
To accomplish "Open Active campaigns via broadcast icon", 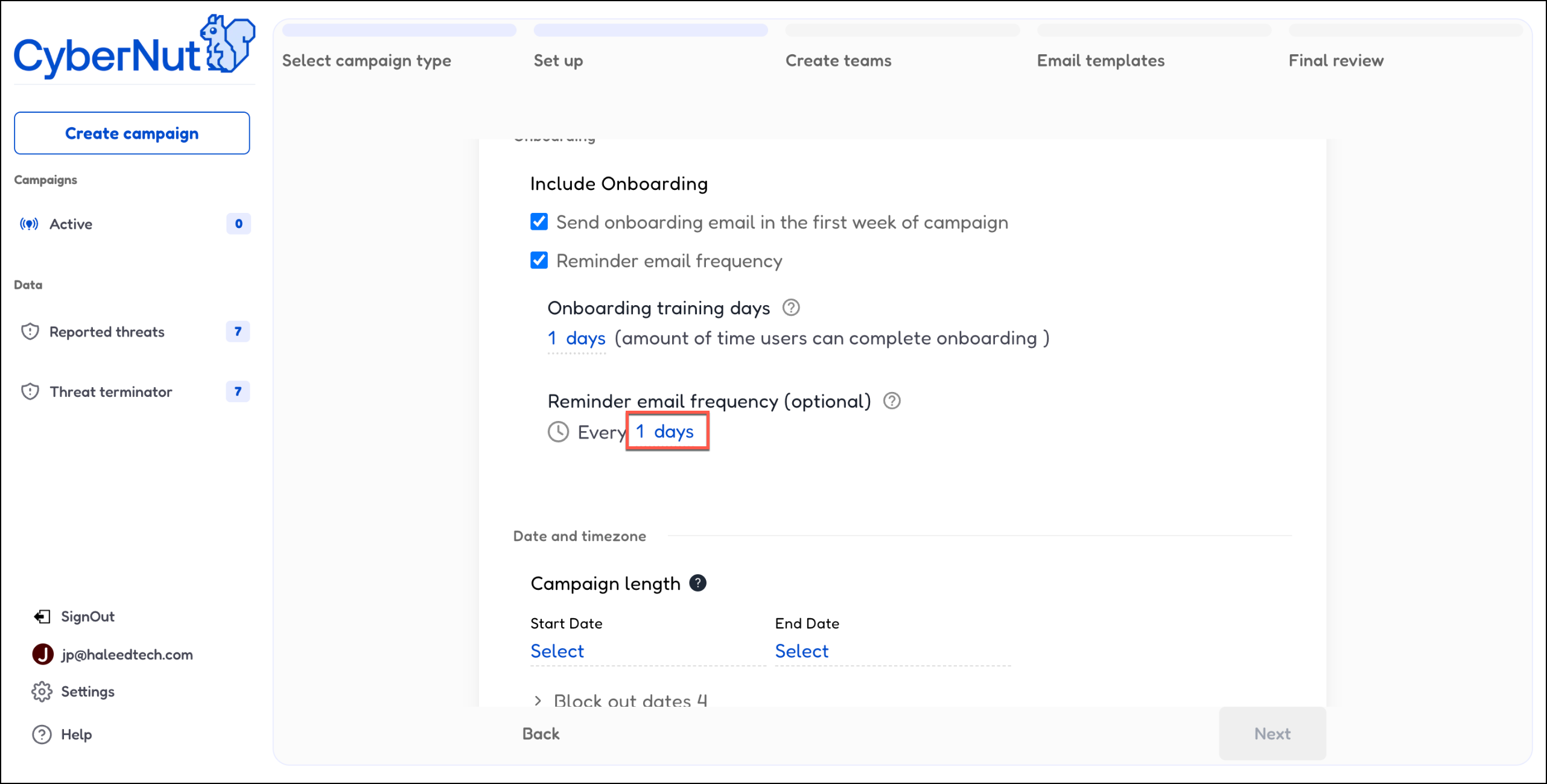I will coord(29,224).
